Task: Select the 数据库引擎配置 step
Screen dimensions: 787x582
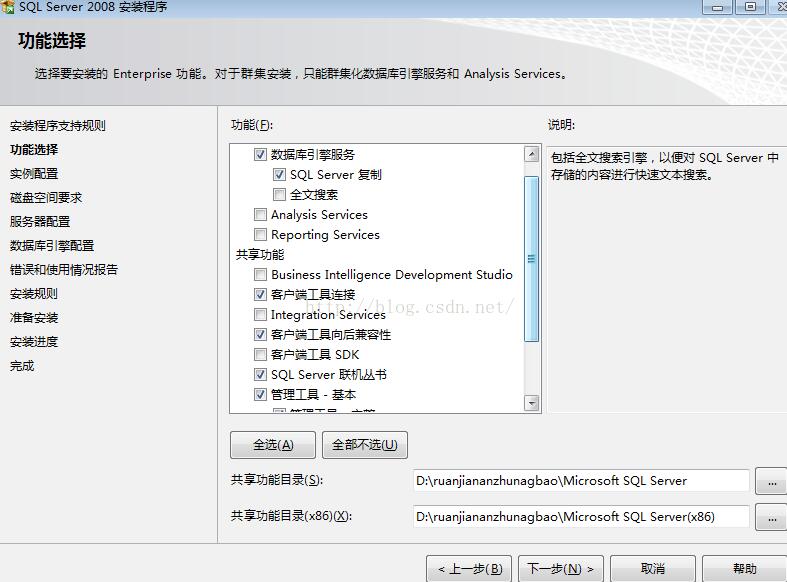Action: [x=52, y=246]
